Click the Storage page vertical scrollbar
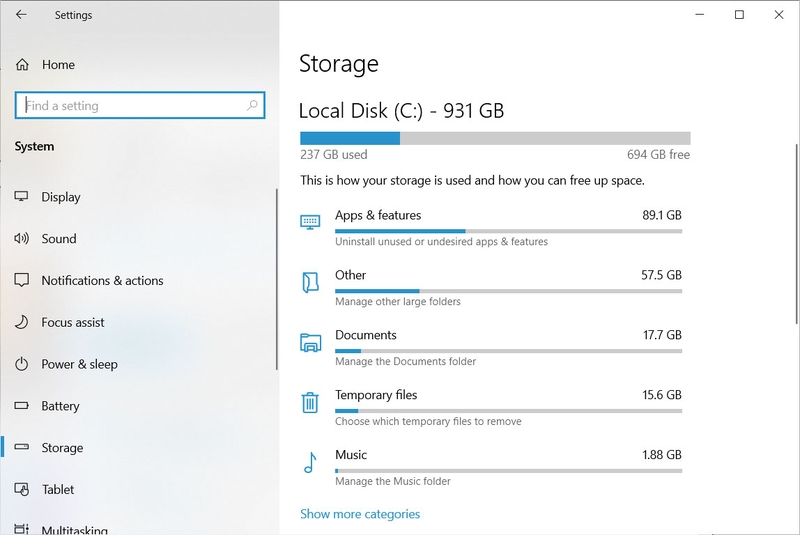This screenshot has height=535, width=800. click(796, 234)
